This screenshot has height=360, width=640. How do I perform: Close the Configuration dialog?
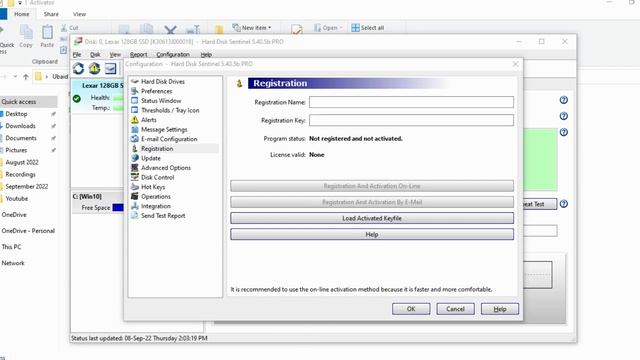pyautogui.click(x=516, y=64)
